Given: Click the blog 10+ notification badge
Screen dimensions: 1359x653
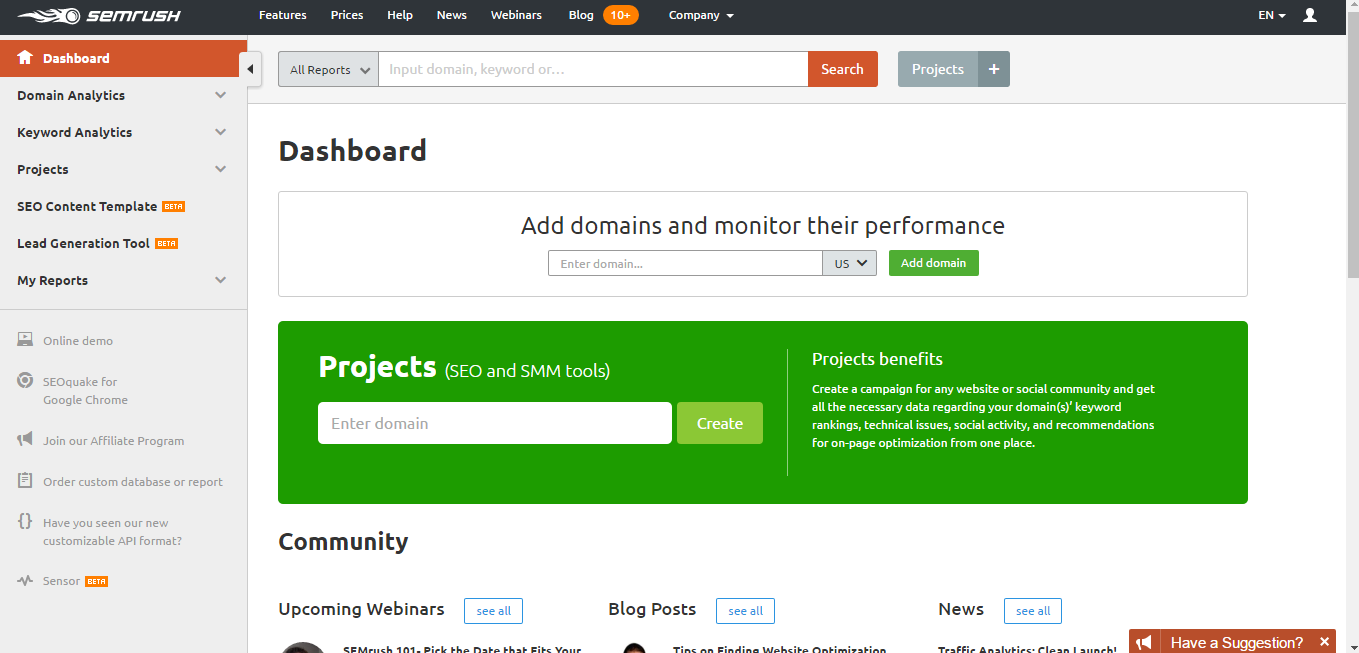Looking at the screenshot, I should [620, 15].
